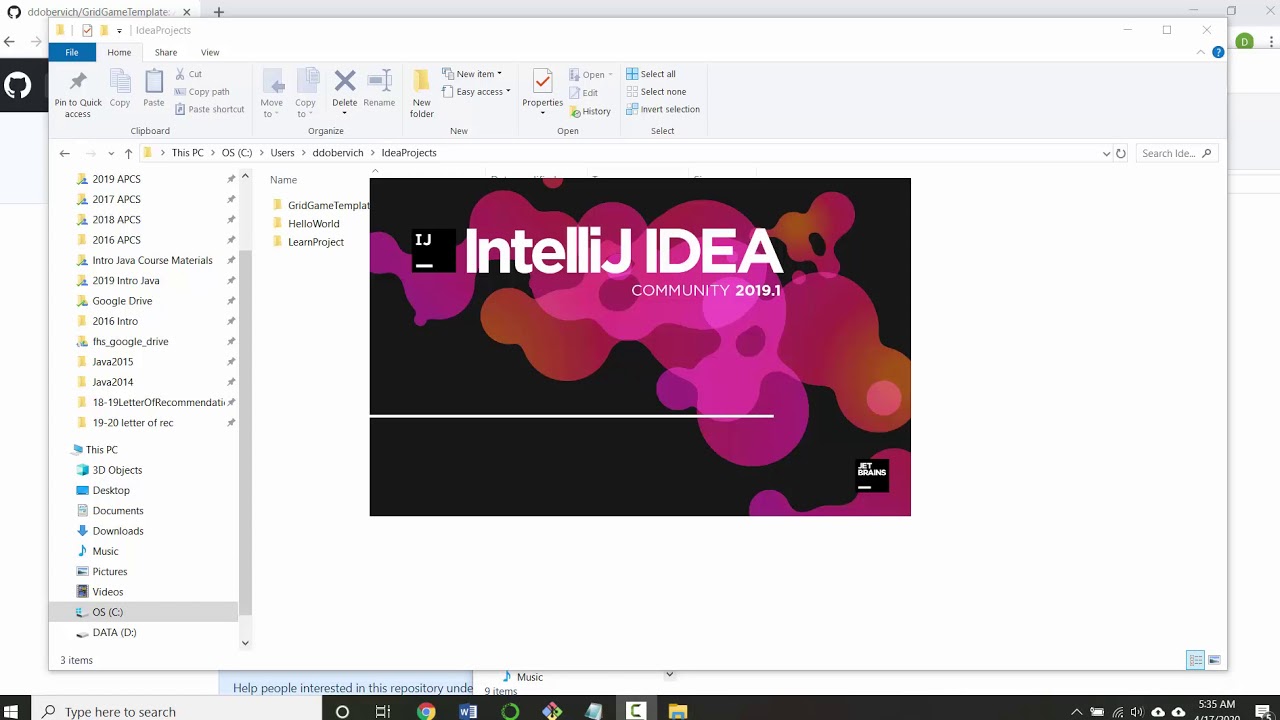Switch to large icons view
Viewport: 1280px width, 720px height.
(1214, 660)
